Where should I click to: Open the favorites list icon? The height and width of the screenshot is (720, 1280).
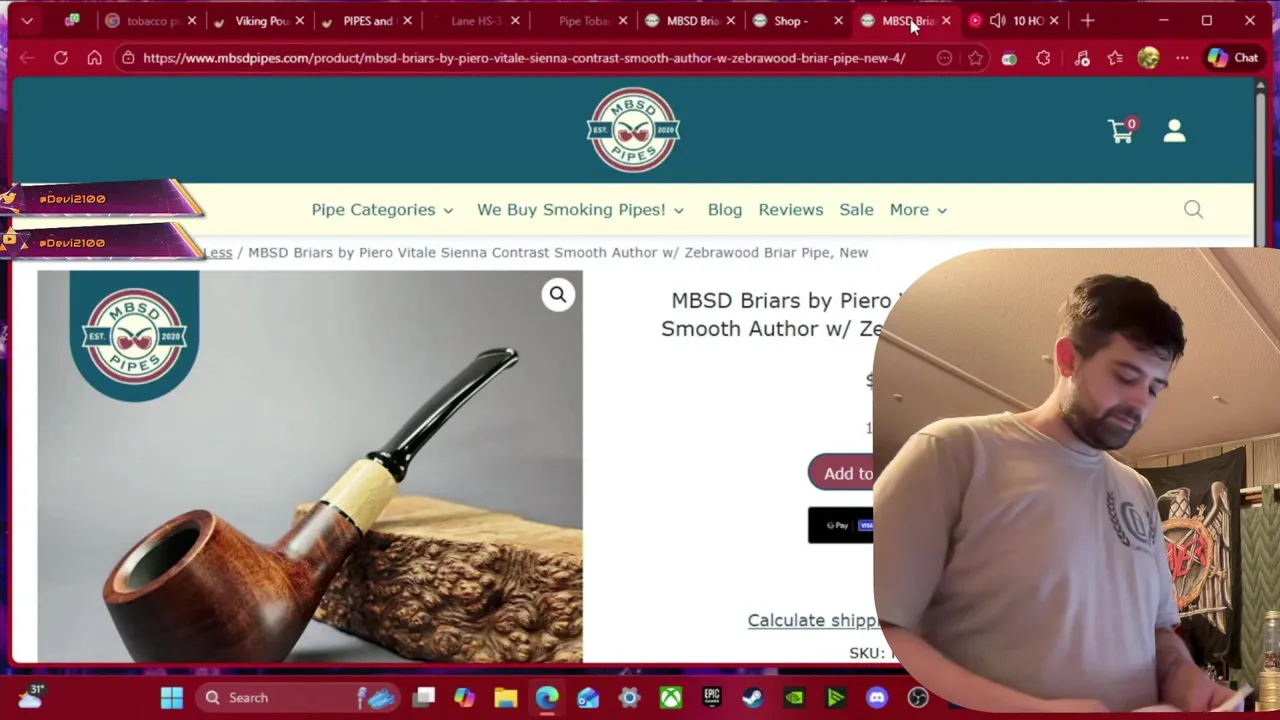[x=1115, y=58]
